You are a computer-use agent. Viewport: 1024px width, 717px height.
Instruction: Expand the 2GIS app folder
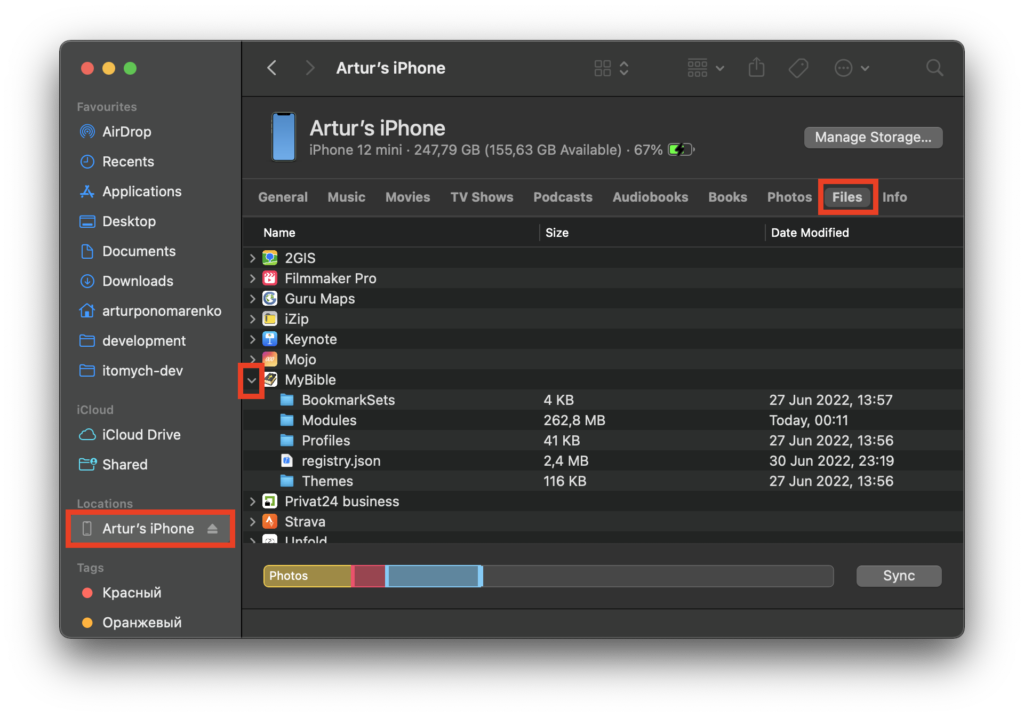[252, 259]
